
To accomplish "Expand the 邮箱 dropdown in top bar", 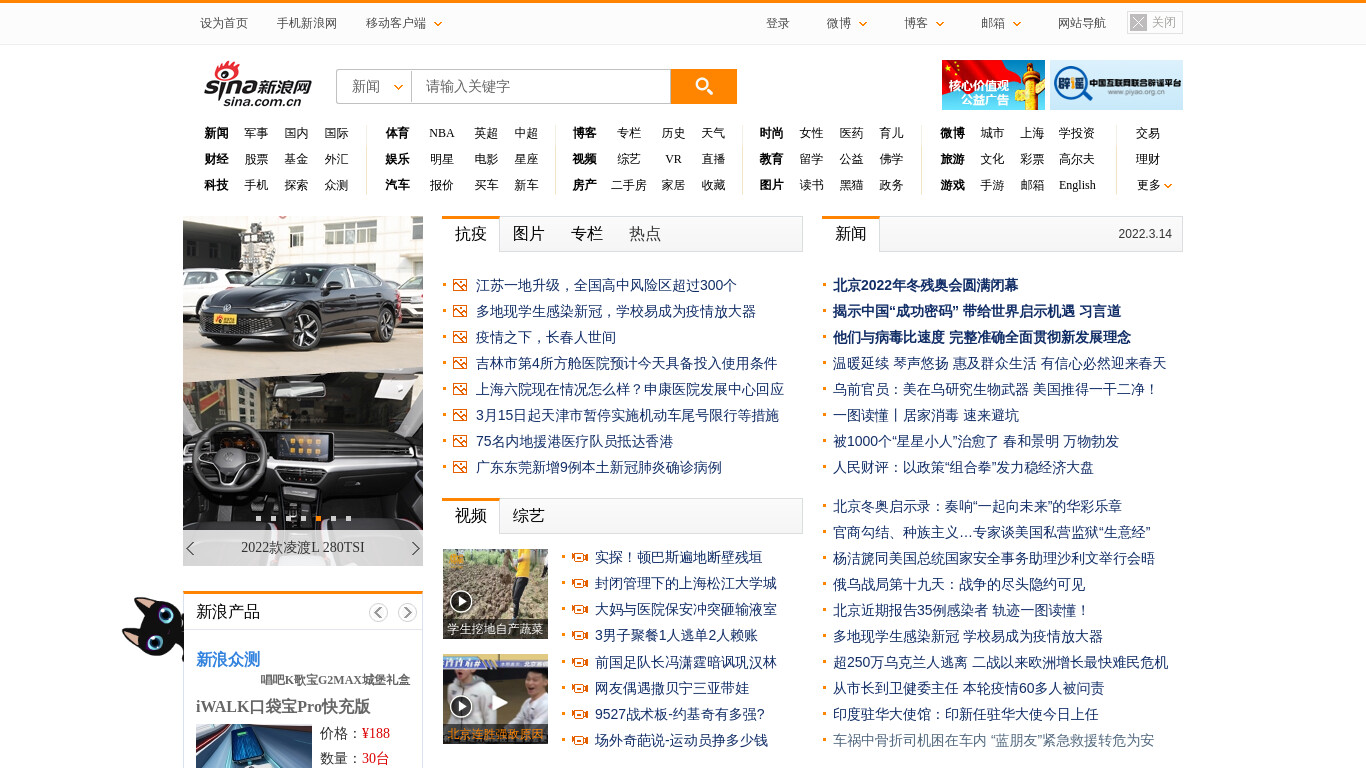I will 1001,23.
